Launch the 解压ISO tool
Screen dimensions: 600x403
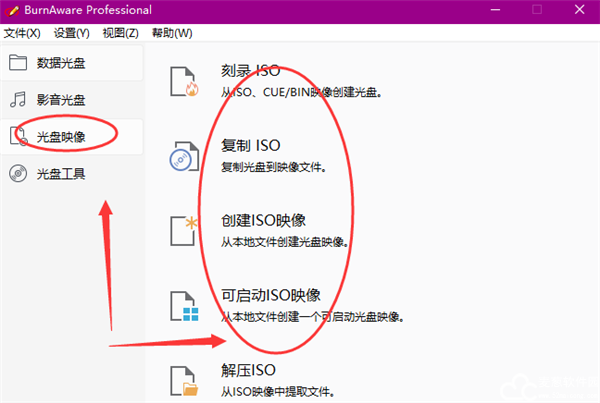pos(248,370)
